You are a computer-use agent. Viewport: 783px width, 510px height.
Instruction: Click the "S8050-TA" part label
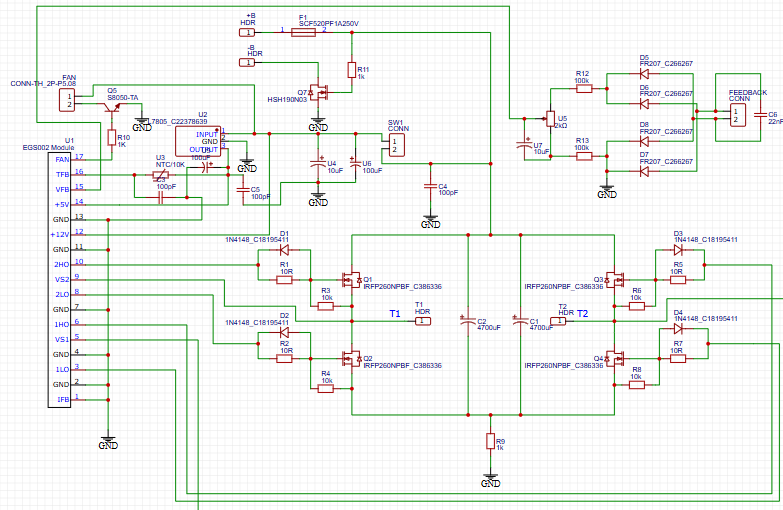coord(123,98)
